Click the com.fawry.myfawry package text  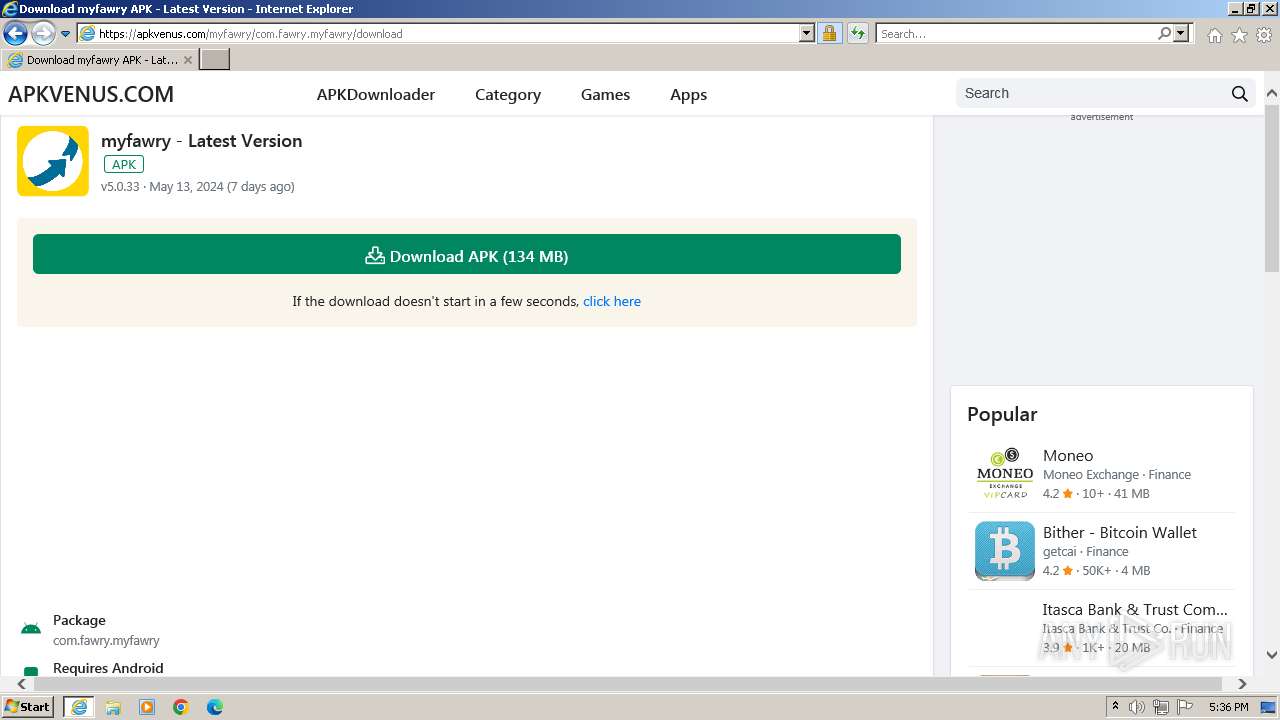[x=106, y=640]
